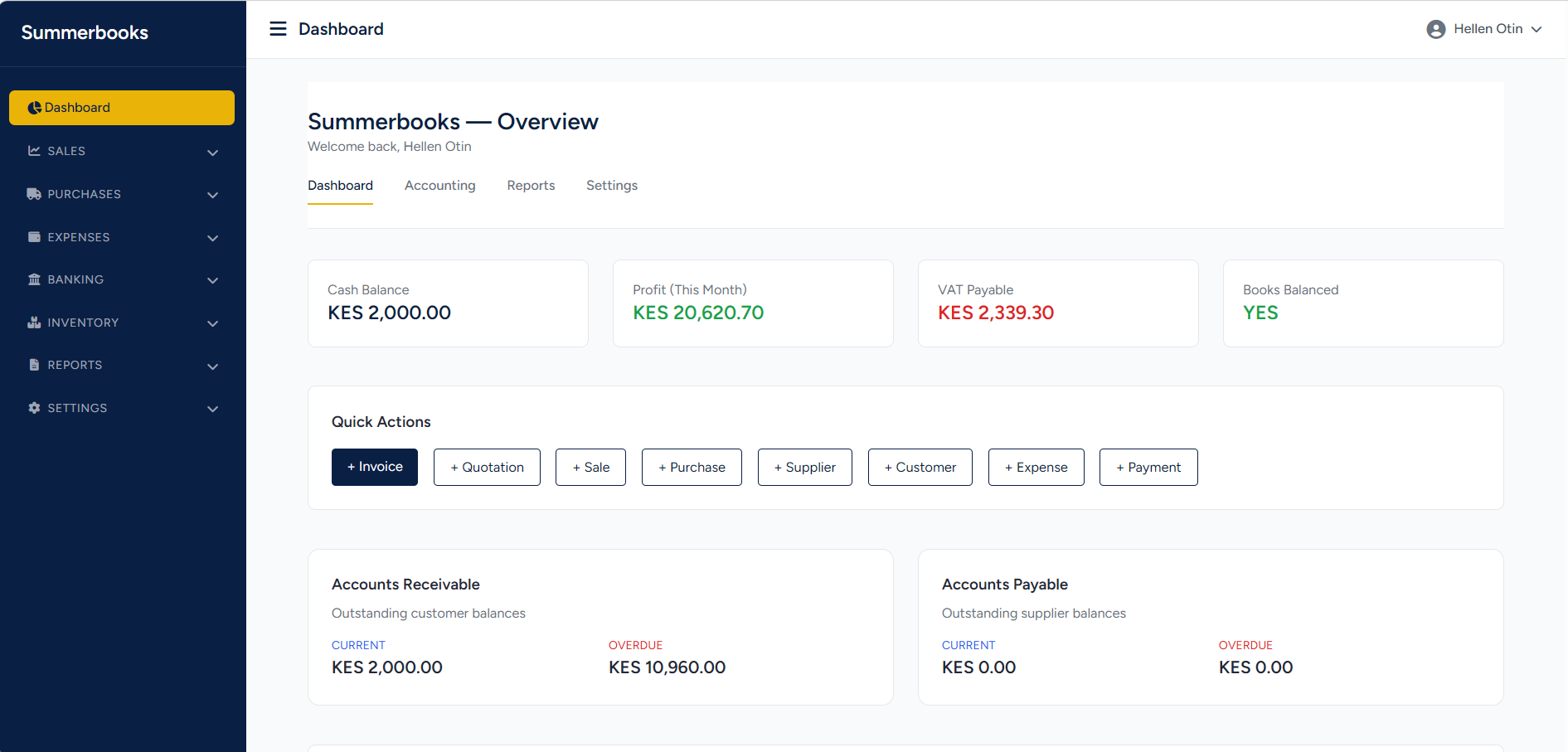
Task: Click the red VAT Payable amount
Action: click(996, 313)
